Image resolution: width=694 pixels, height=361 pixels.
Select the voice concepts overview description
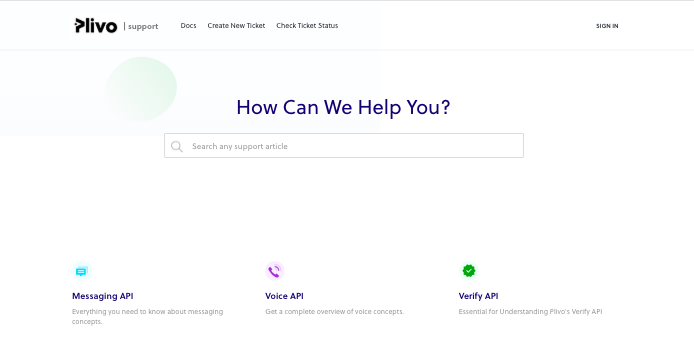(x=335, y=311)
